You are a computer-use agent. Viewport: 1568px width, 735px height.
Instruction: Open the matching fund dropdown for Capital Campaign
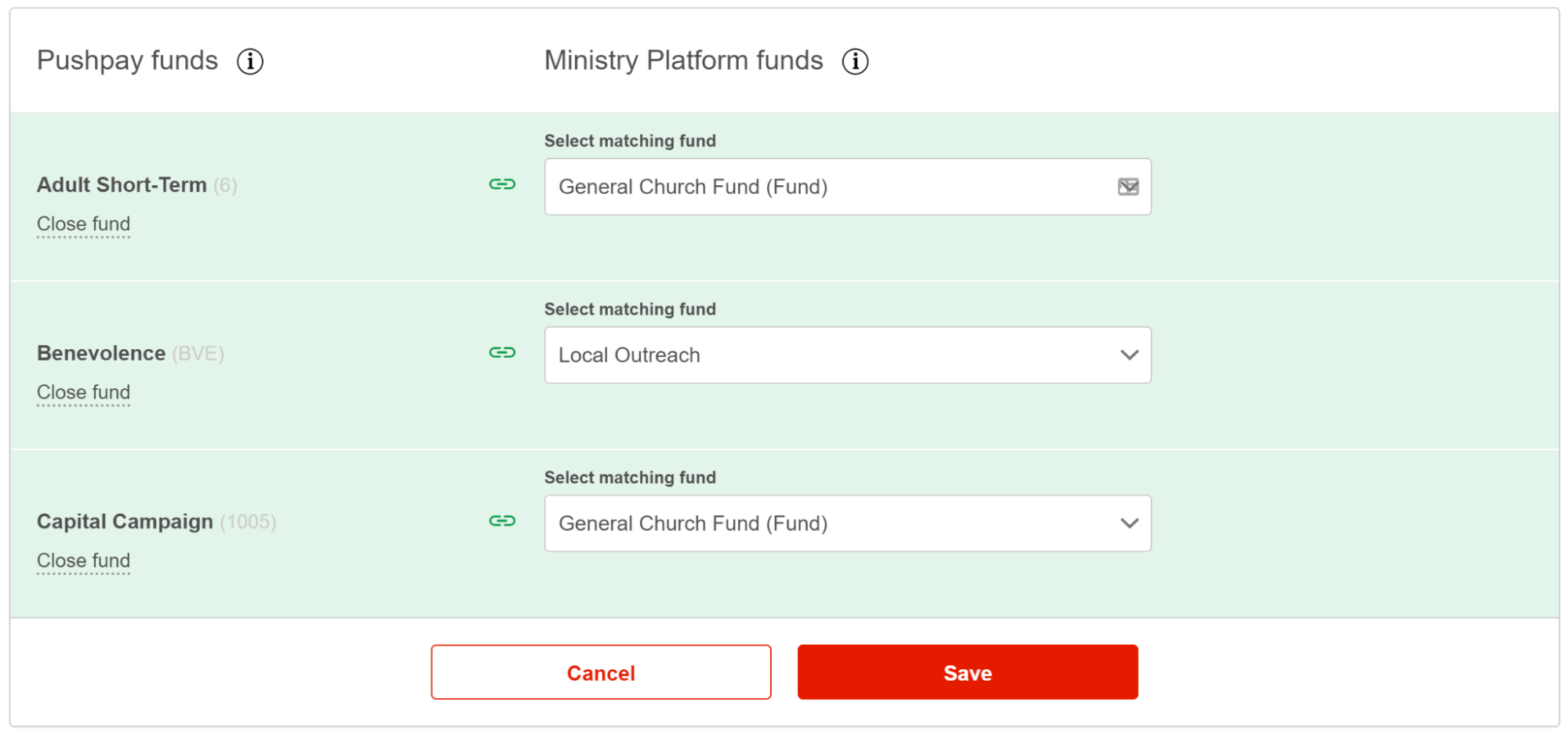(847, 523)
